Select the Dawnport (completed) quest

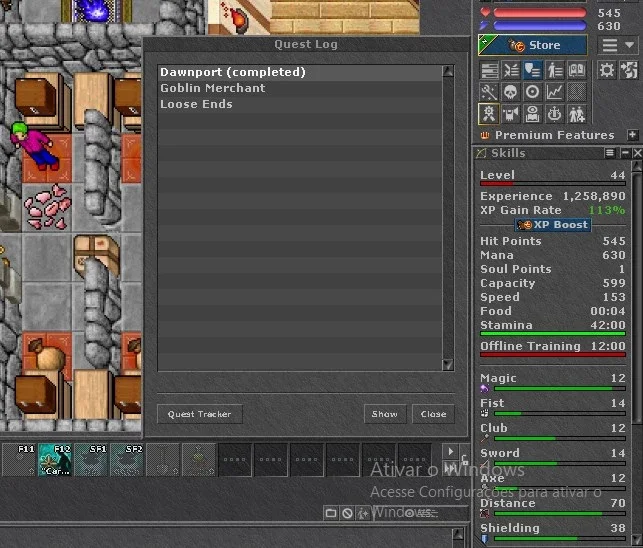coord(300,72)
